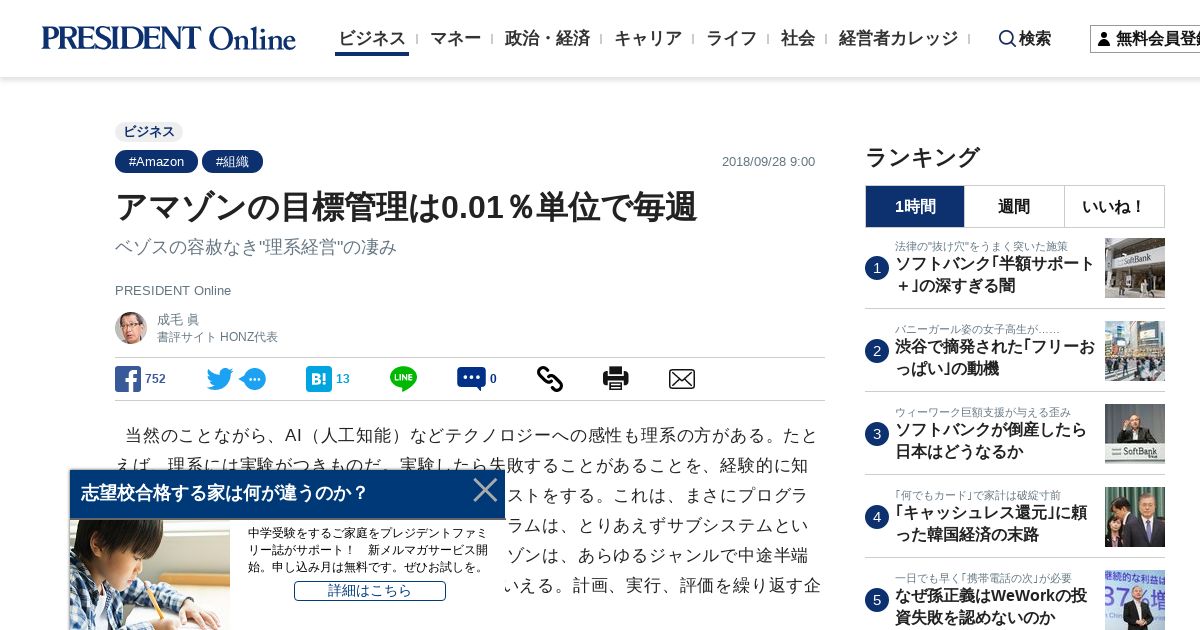Open search with magnifier 検索

click(1025, 38)
